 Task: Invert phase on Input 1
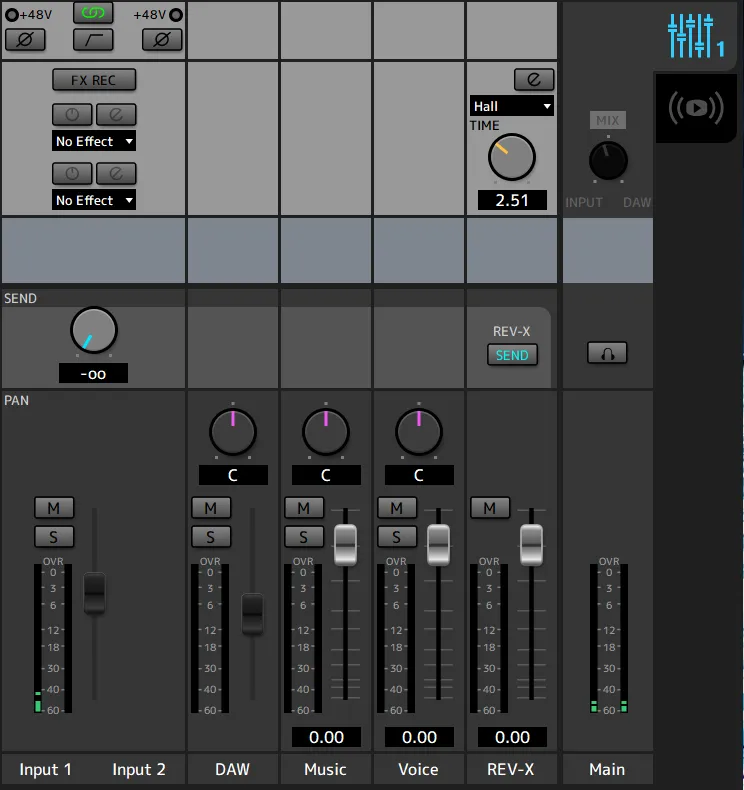24,40
